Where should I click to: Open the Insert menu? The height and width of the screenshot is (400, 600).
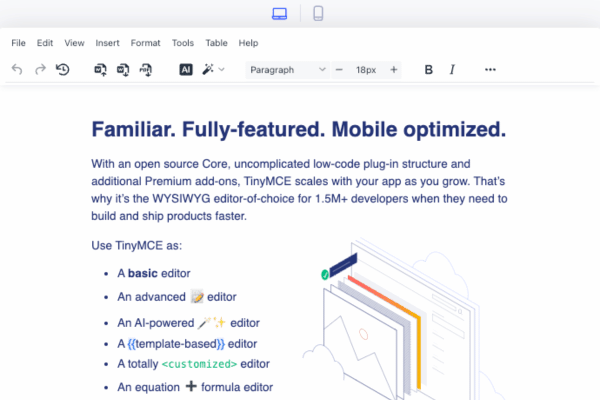pos(108,43)
